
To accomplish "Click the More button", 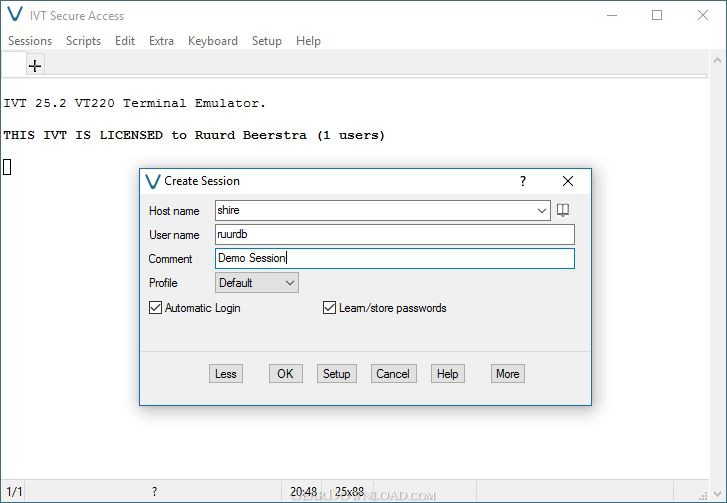I will (508, 374).
